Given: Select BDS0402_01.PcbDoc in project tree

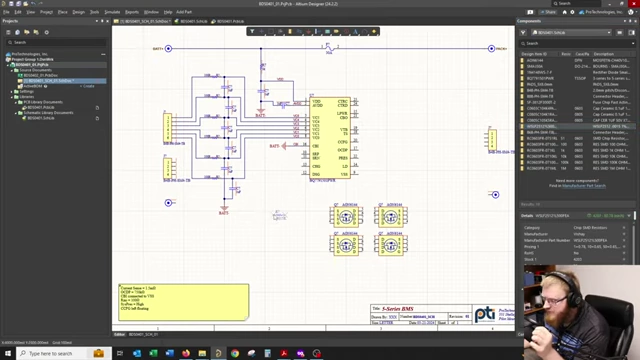Looking at the screenshot, I should pyautogui.click(x=38, y=76).
